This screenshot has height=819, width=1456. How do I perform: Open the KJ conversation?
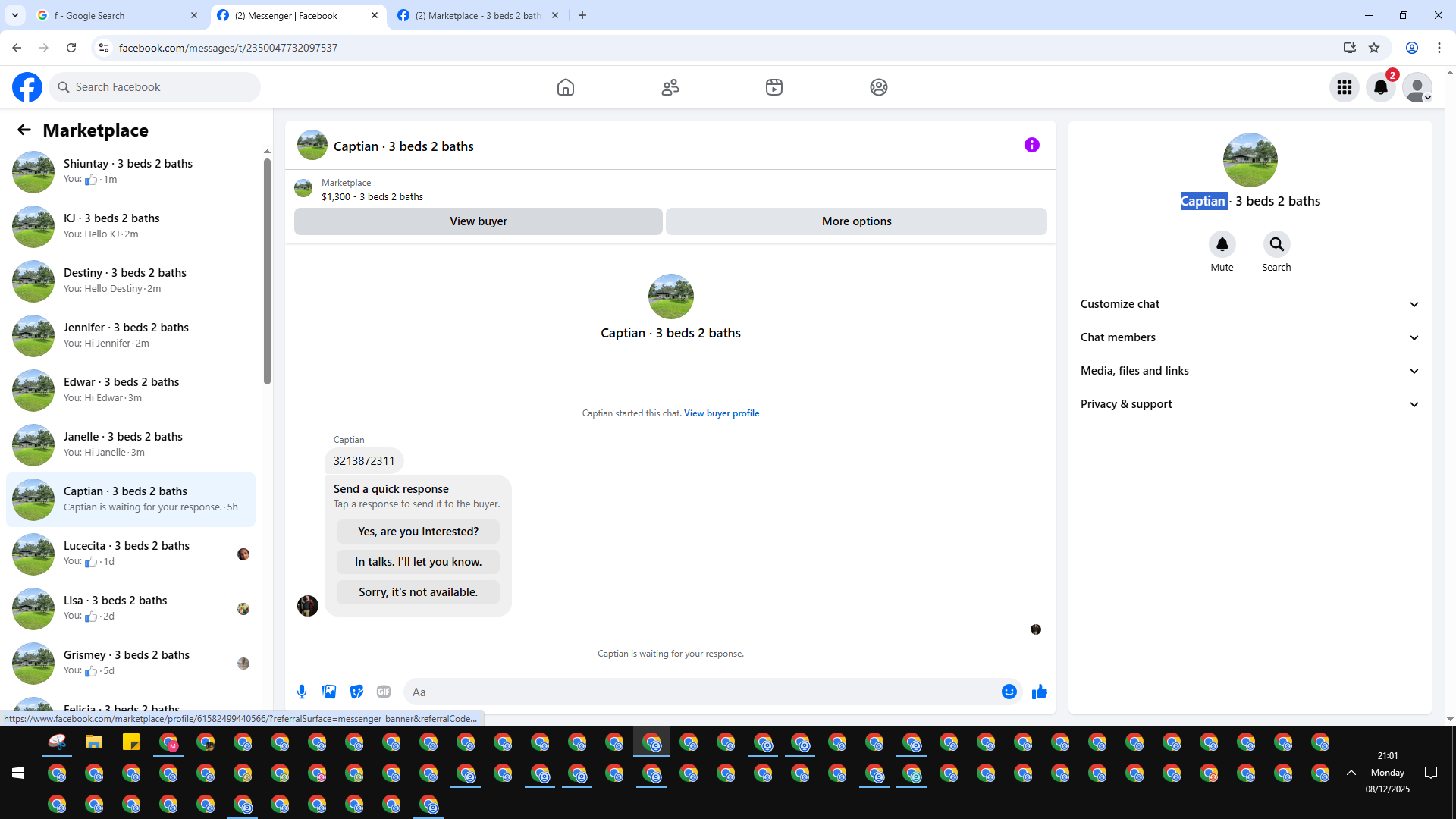pyautogui.click(x=130, y=227)
